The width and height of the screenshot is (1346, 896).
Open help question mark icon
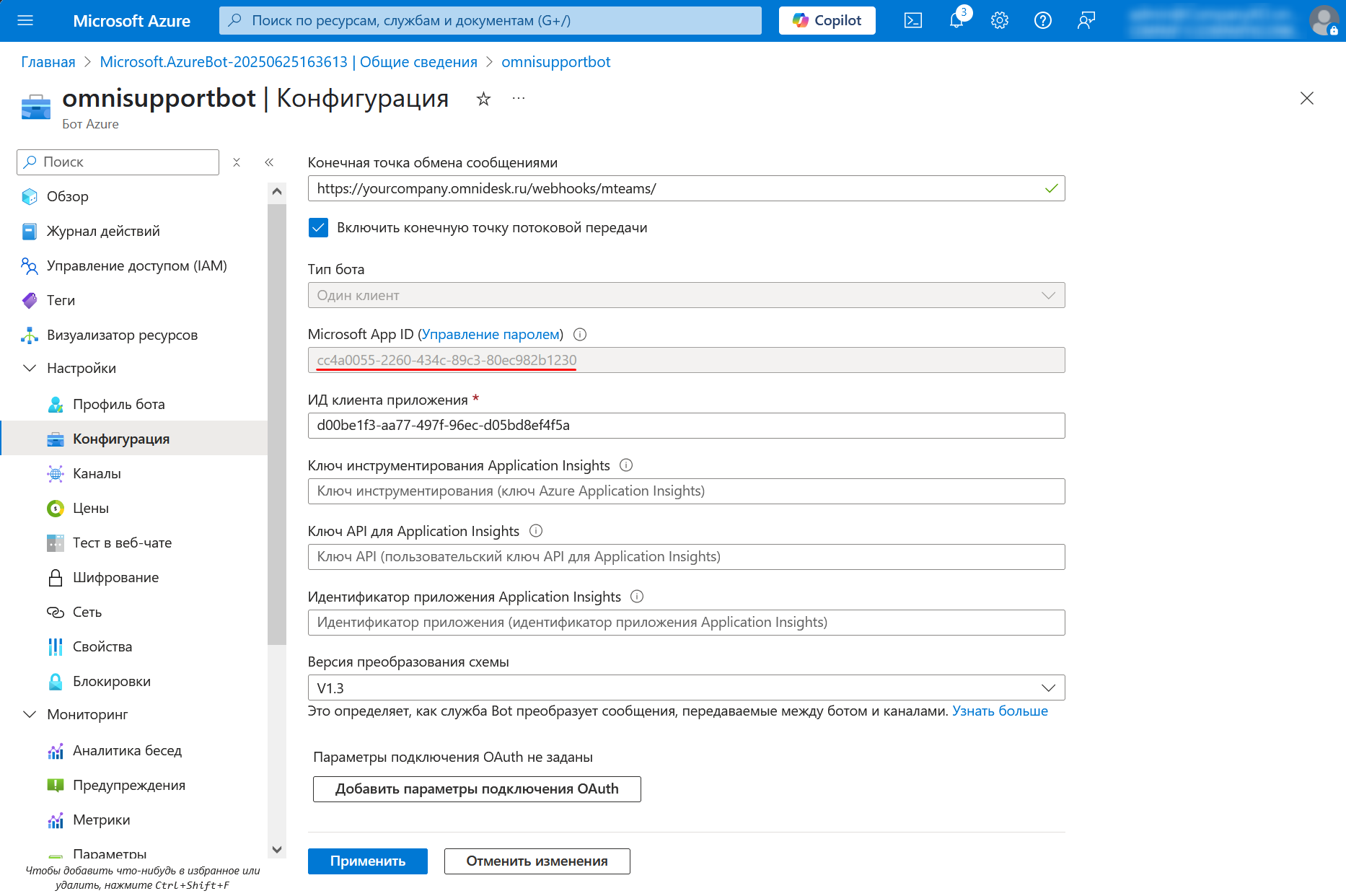1043,21
